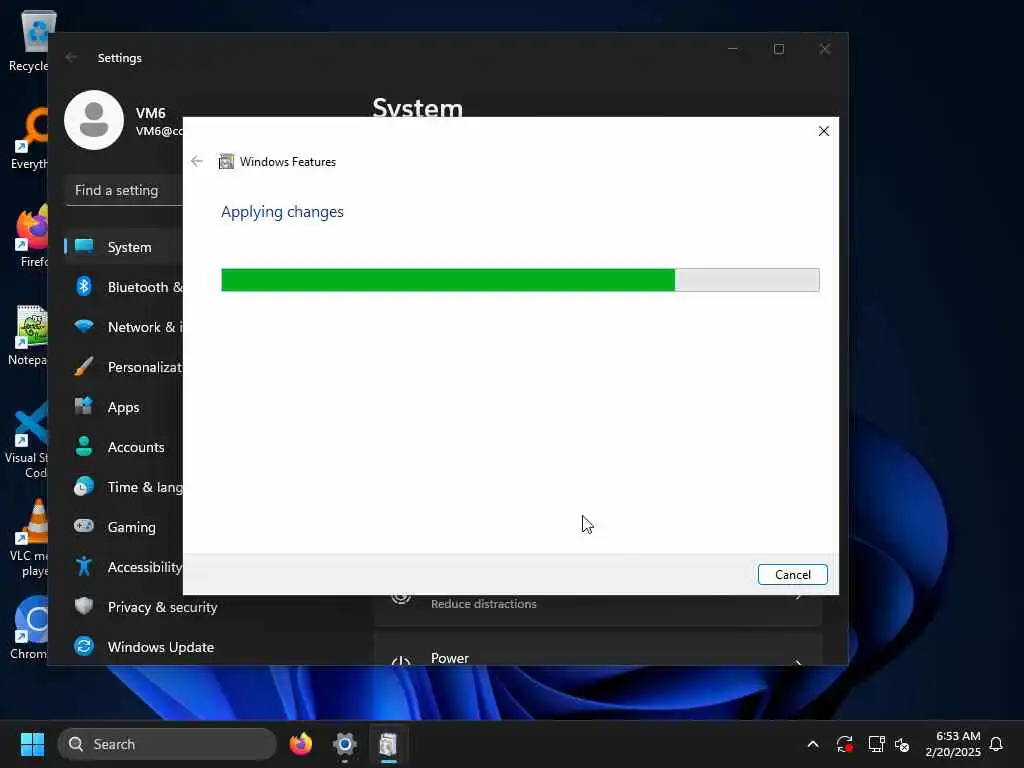Minimize the Settings window
This screenshot has height=768, width=1024.
click(733, 49)
